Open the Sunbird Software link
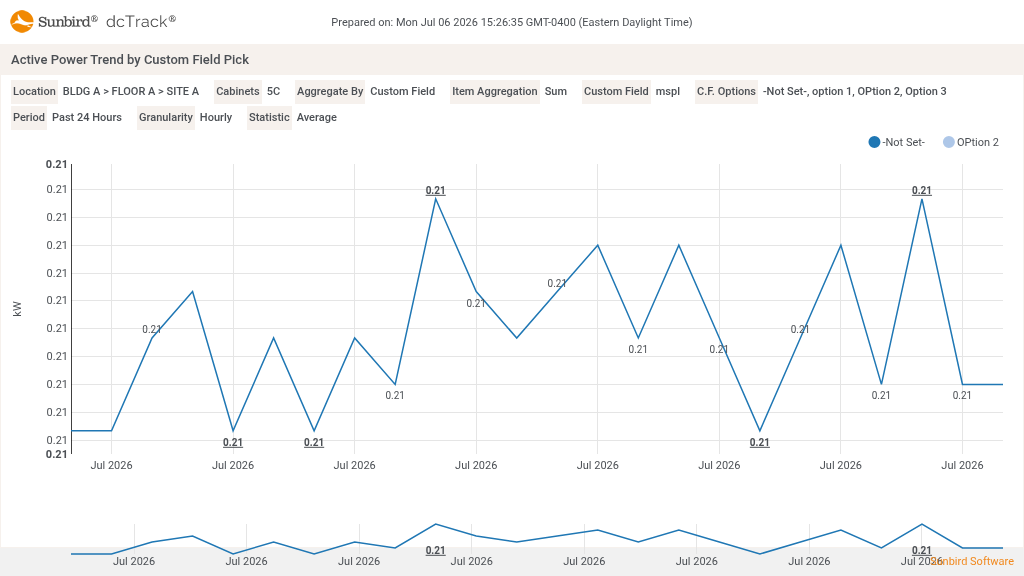The width and height of the screenshot is (1024, 576). coord(972,561)
